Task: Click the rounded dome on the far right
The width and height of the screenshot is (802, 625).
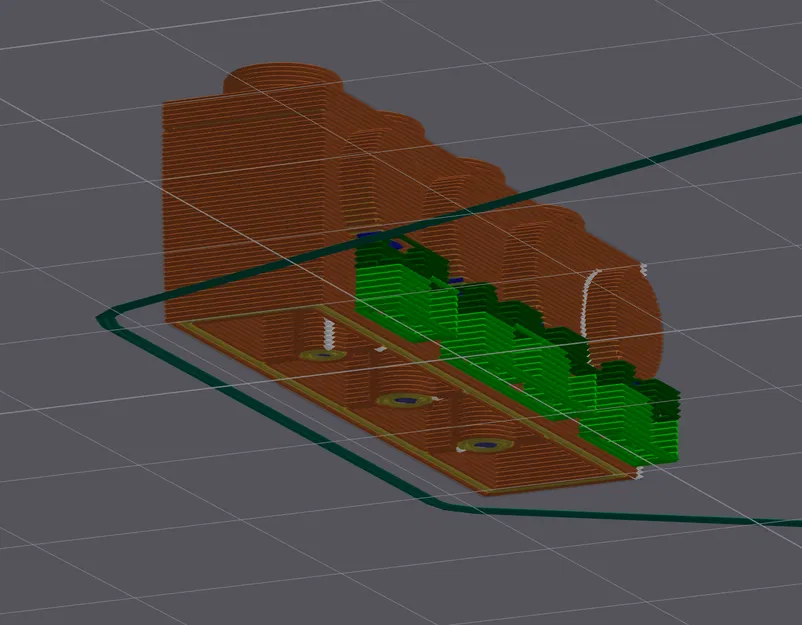Action: (x=625, y=310)
